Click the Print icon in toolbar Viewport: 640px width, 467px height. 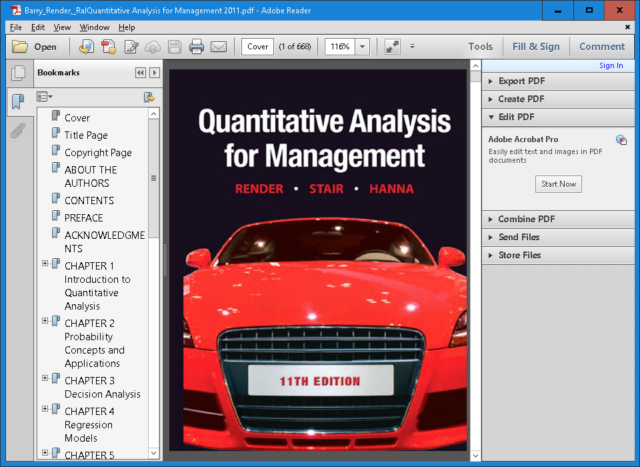point(196,47)
